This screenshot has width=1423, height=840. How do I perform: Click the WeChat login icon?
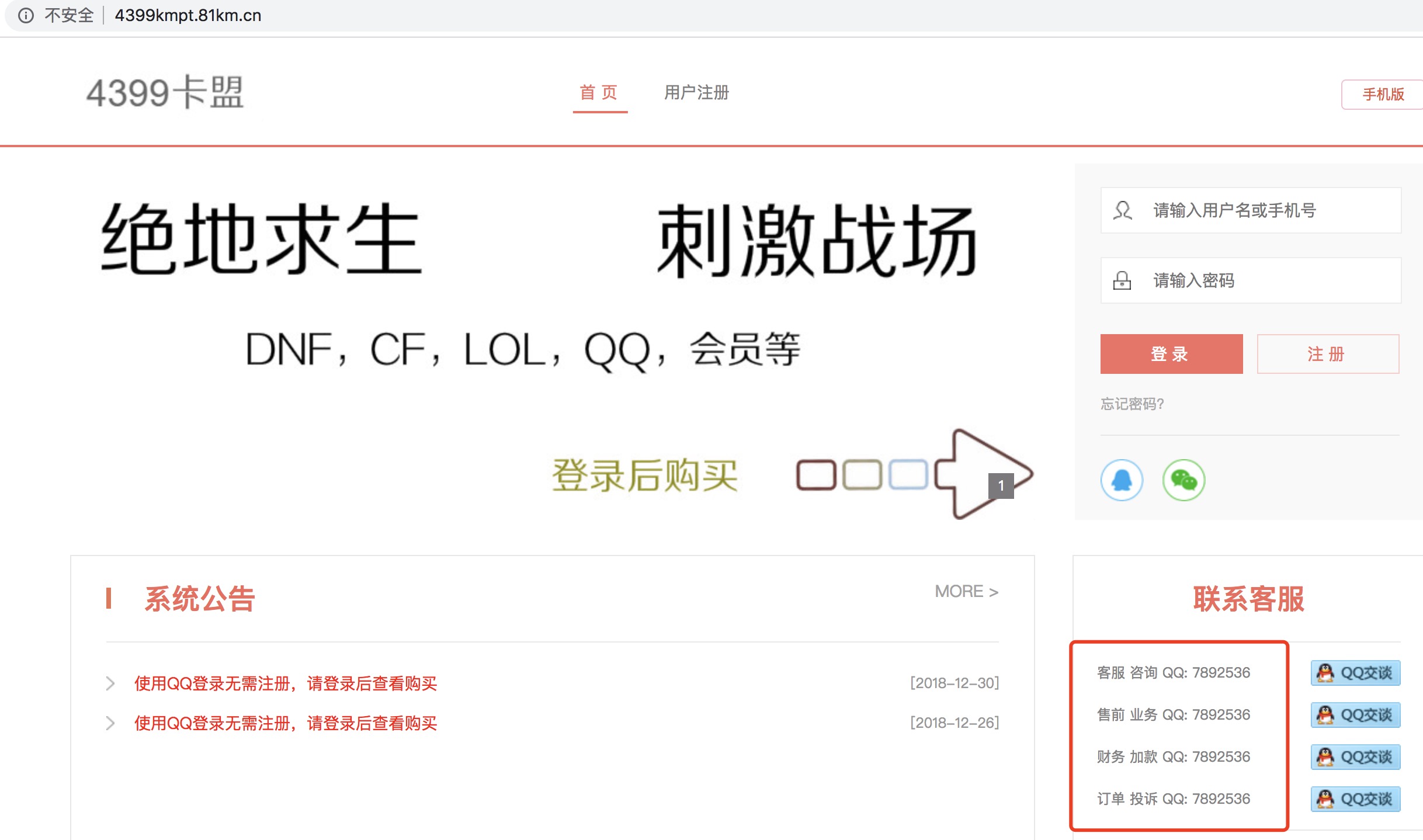point(1183,480)
